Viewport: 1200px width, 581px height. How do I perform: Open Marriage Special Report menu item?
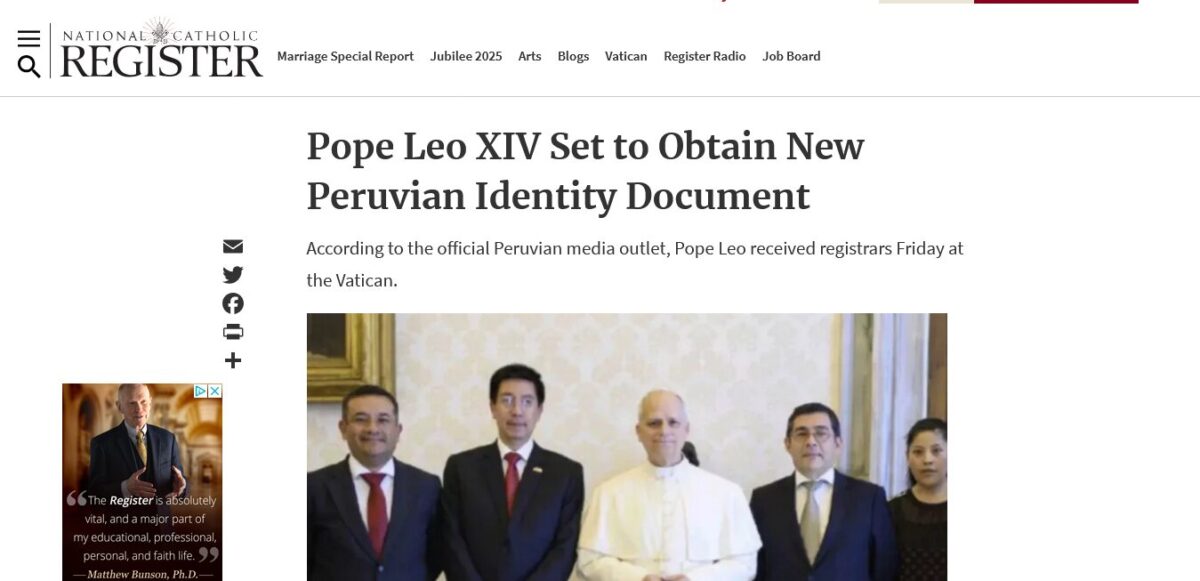pos(345,56)
